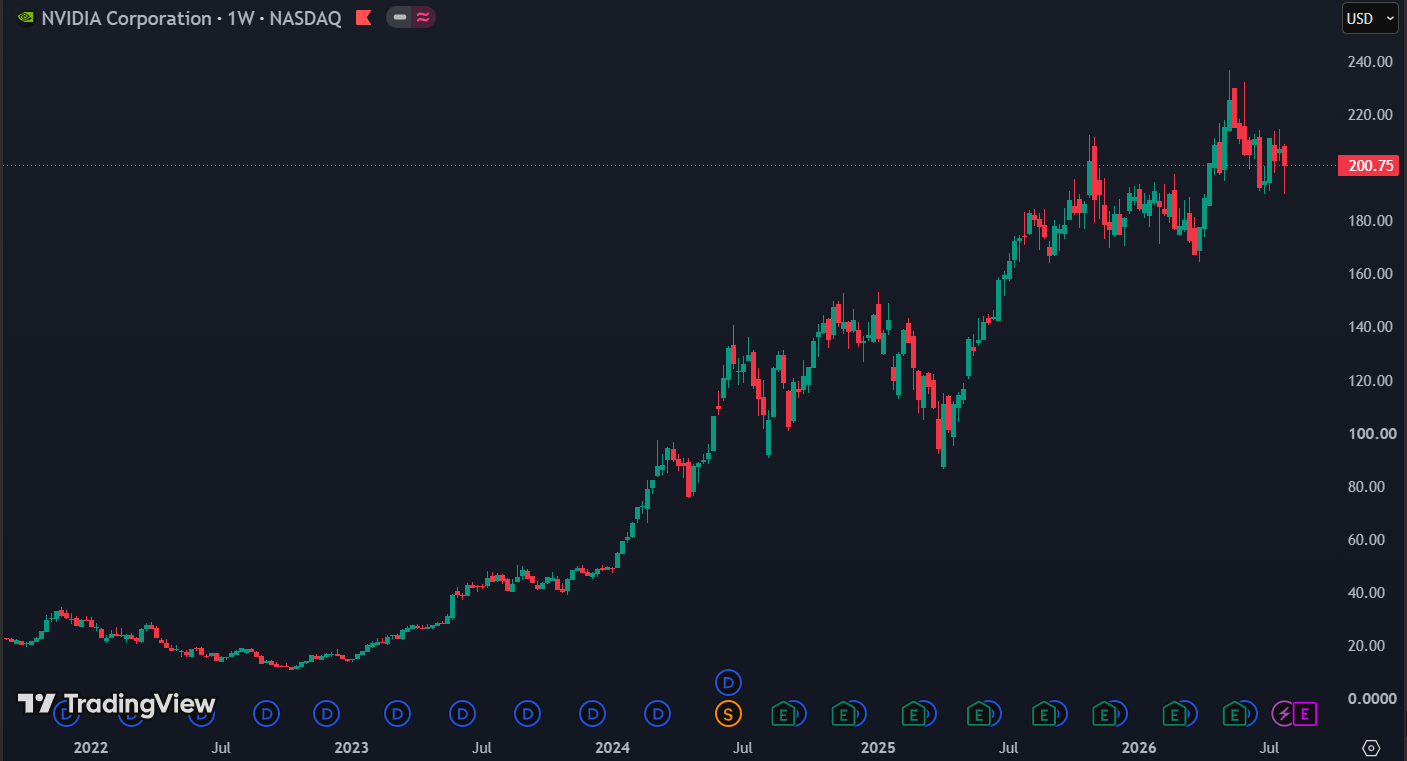This screenshot has width=1407, height=761.
Task: Click the 220.00 price axis label
Action: click(x=1370, y=115)
